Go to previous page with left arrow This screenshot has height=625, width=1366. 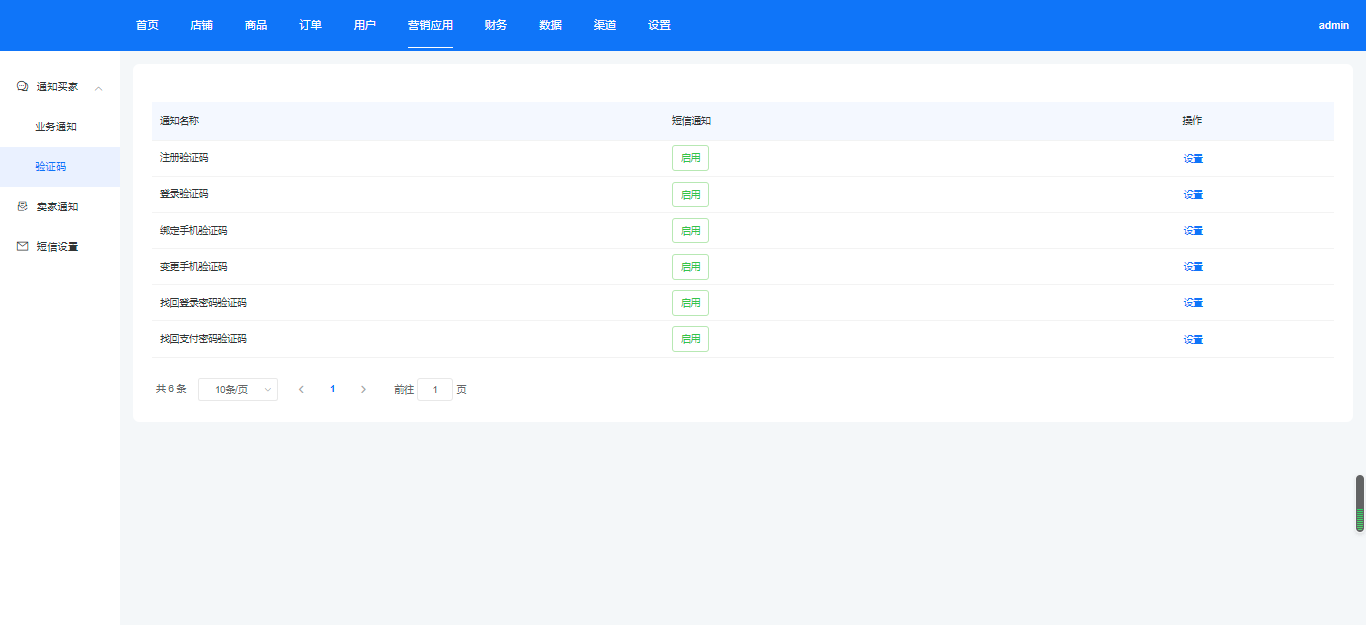(301, 389)
